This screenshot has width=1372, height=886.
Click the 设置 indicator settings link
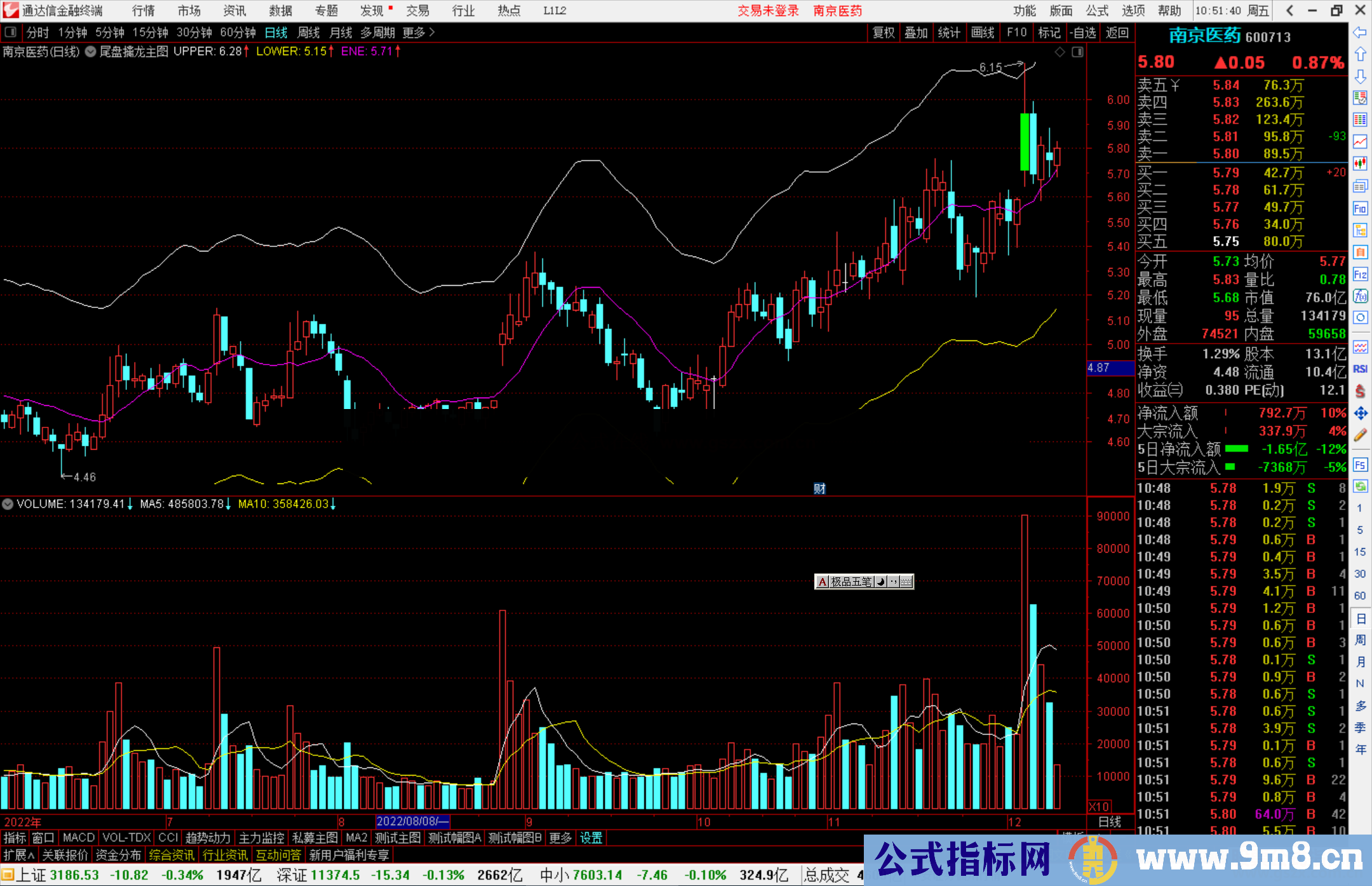tap(591, 838)
